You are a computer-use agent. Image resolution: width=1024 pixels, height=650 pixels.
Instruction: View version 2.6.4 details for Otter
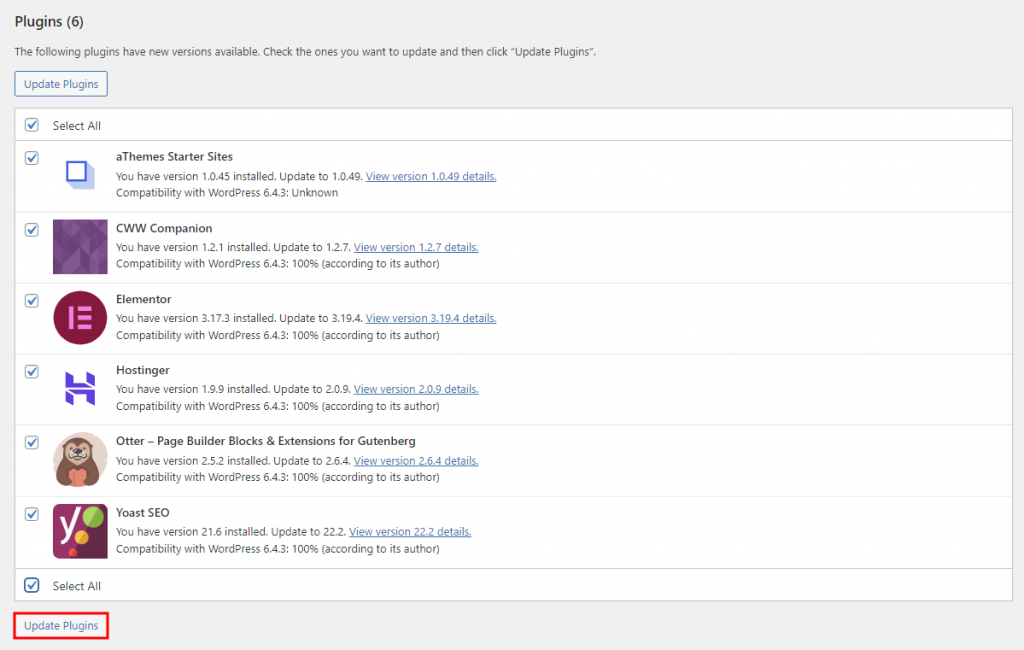[x=416, y=461]
